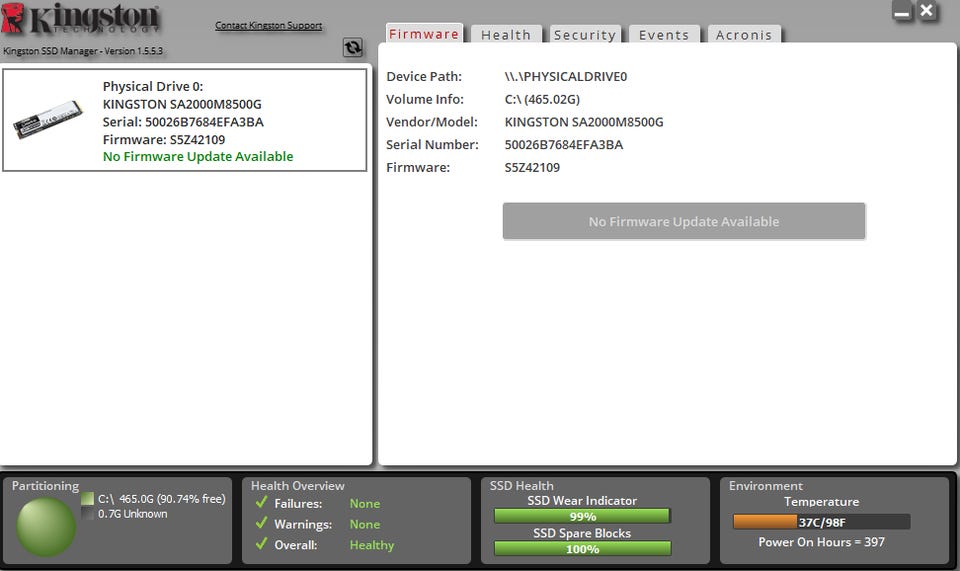This screenshot has height=571, width=960.
Task: Click the No Firmware Update Available button
Action: pyautogui.click(x=684, y=221)
